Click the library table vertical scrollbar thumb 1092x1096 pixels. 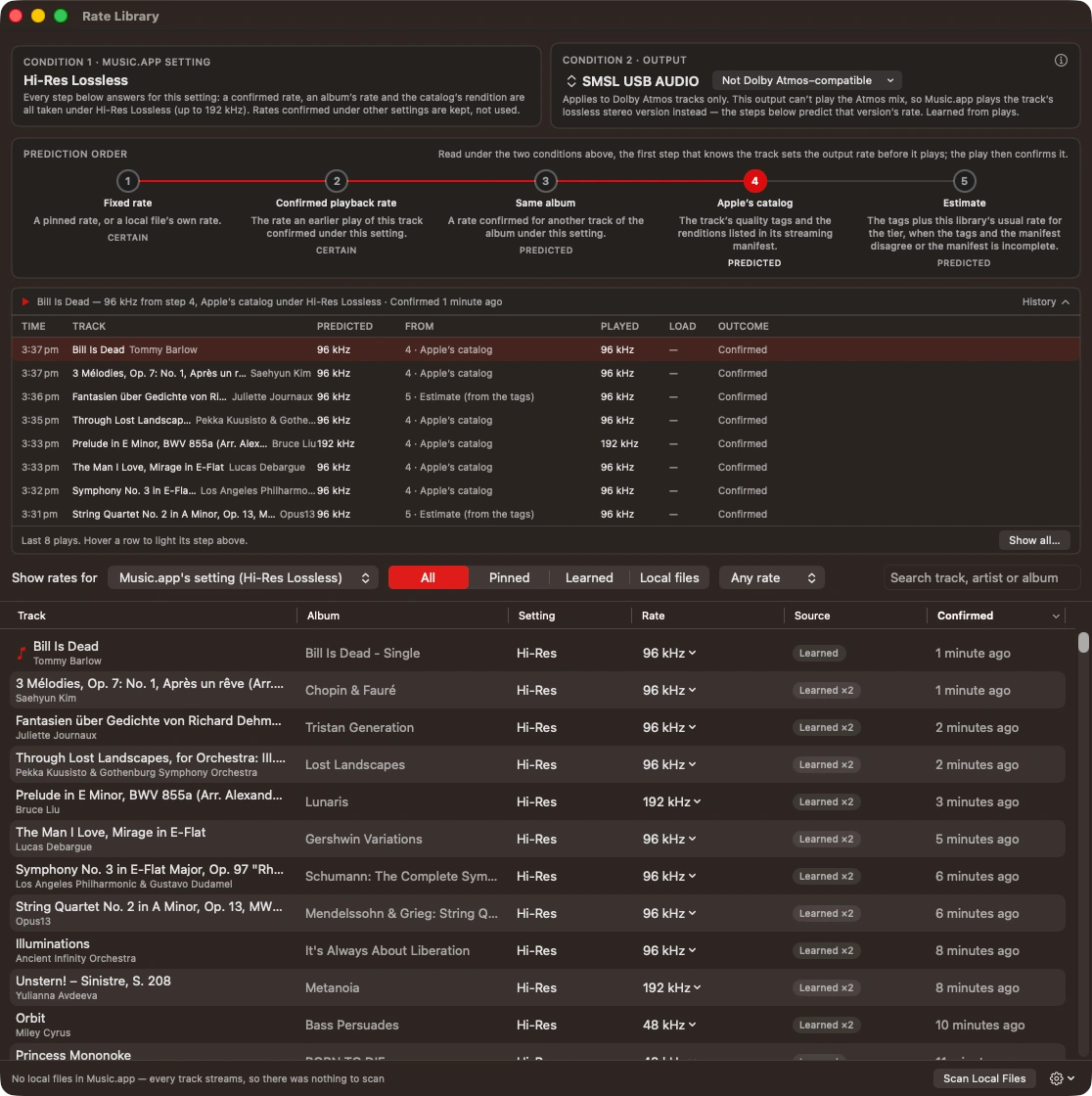tap(1083, 642)
